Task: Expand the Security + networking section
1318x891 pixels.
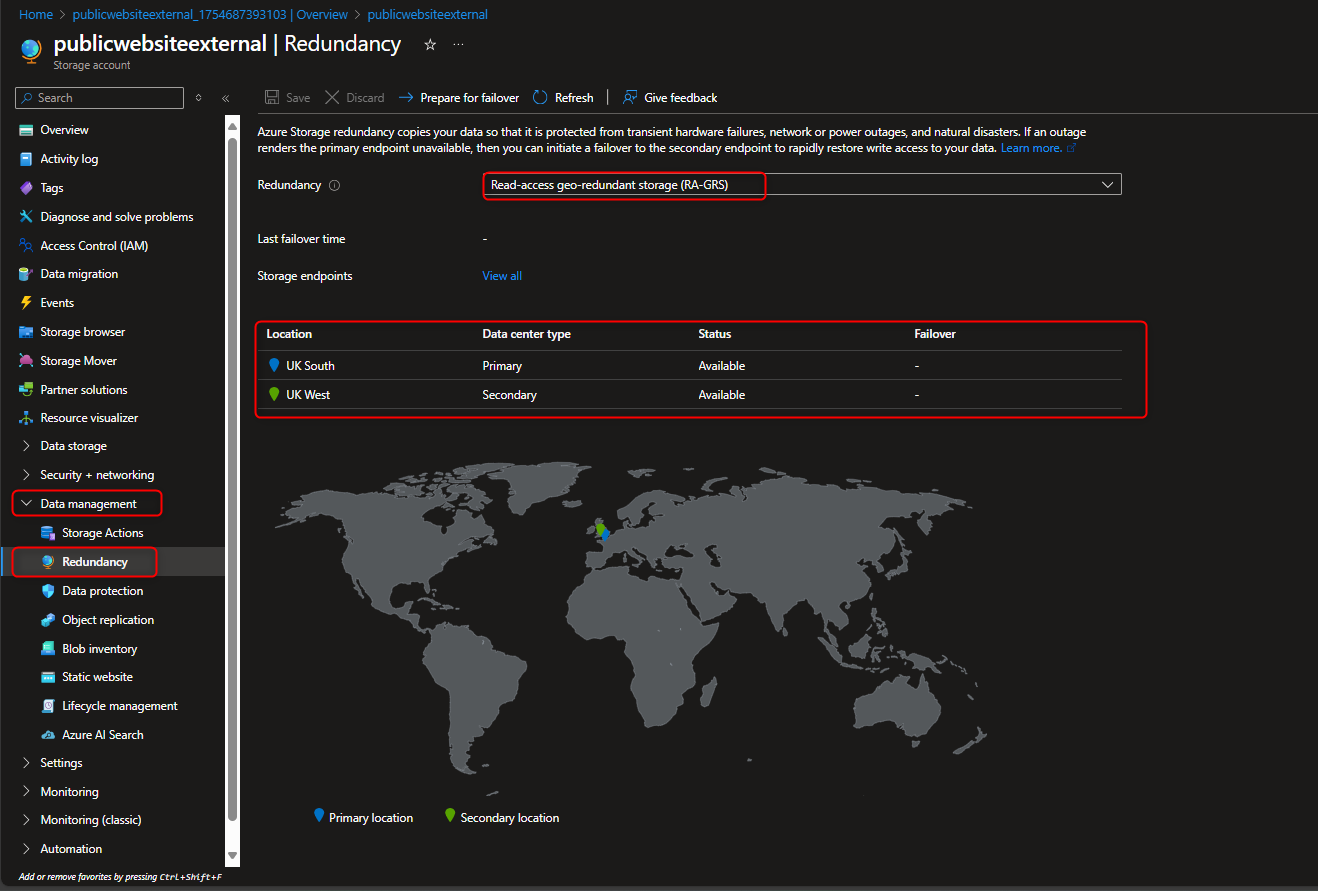Action: coord(96,475)
